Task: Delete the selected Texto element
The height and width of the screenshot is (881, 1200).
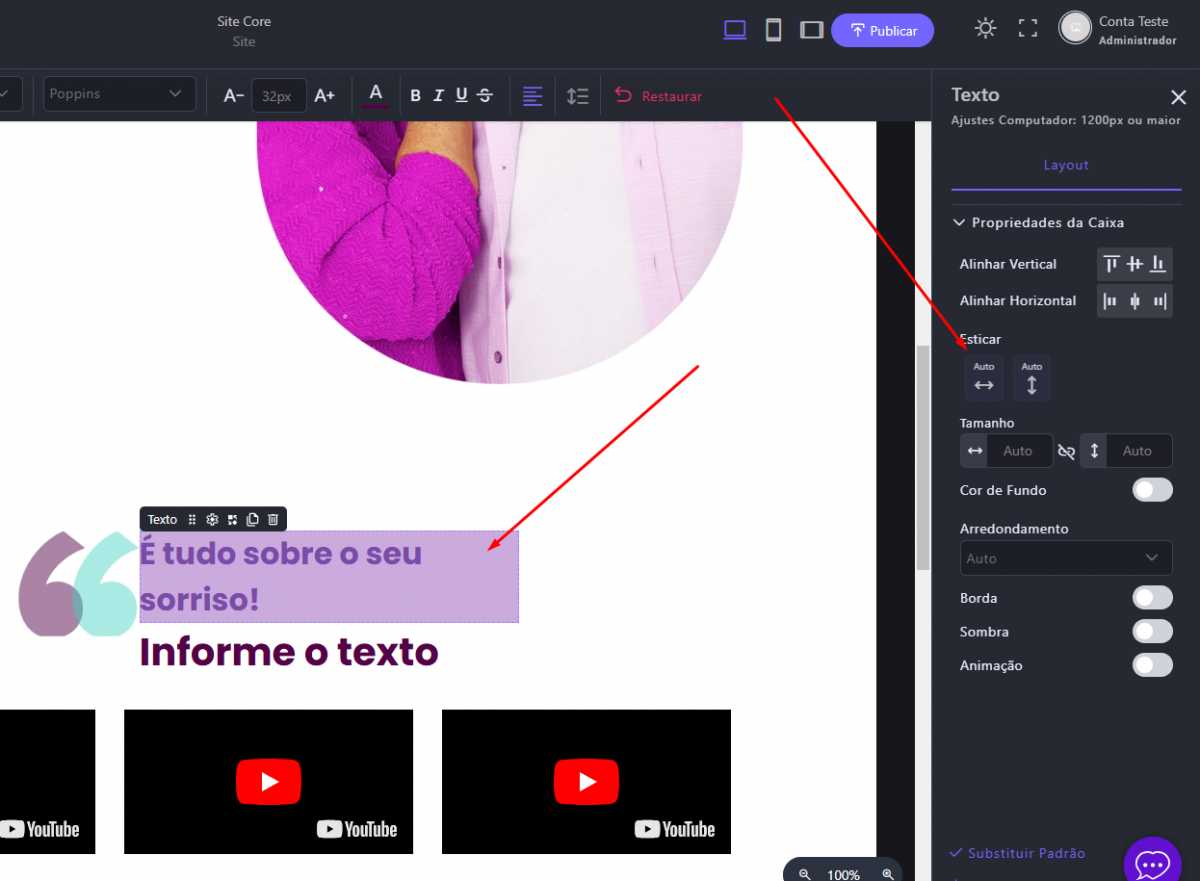Action: pos(273,519)
